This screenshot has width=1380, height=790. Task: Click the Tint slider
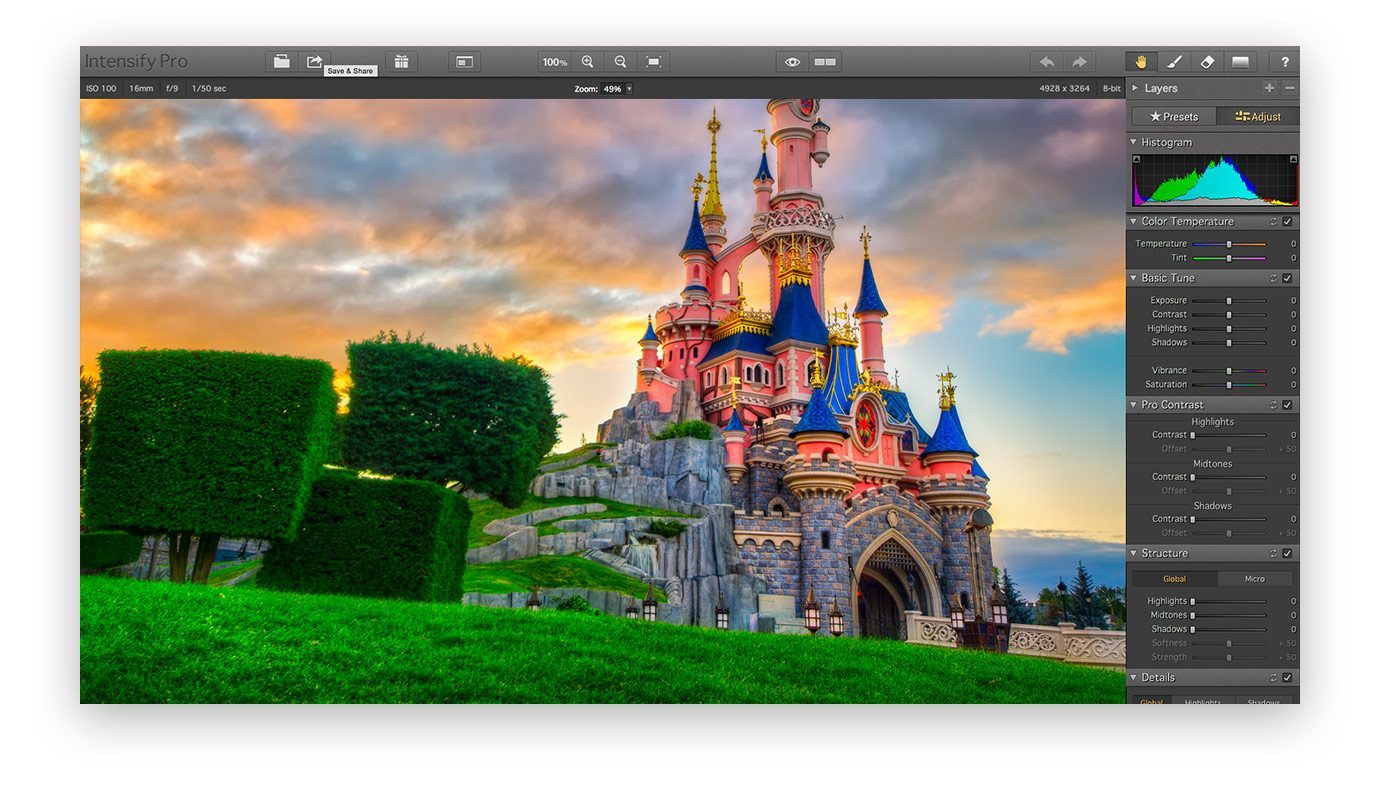pyautogui.click(x=1229, y=258)
